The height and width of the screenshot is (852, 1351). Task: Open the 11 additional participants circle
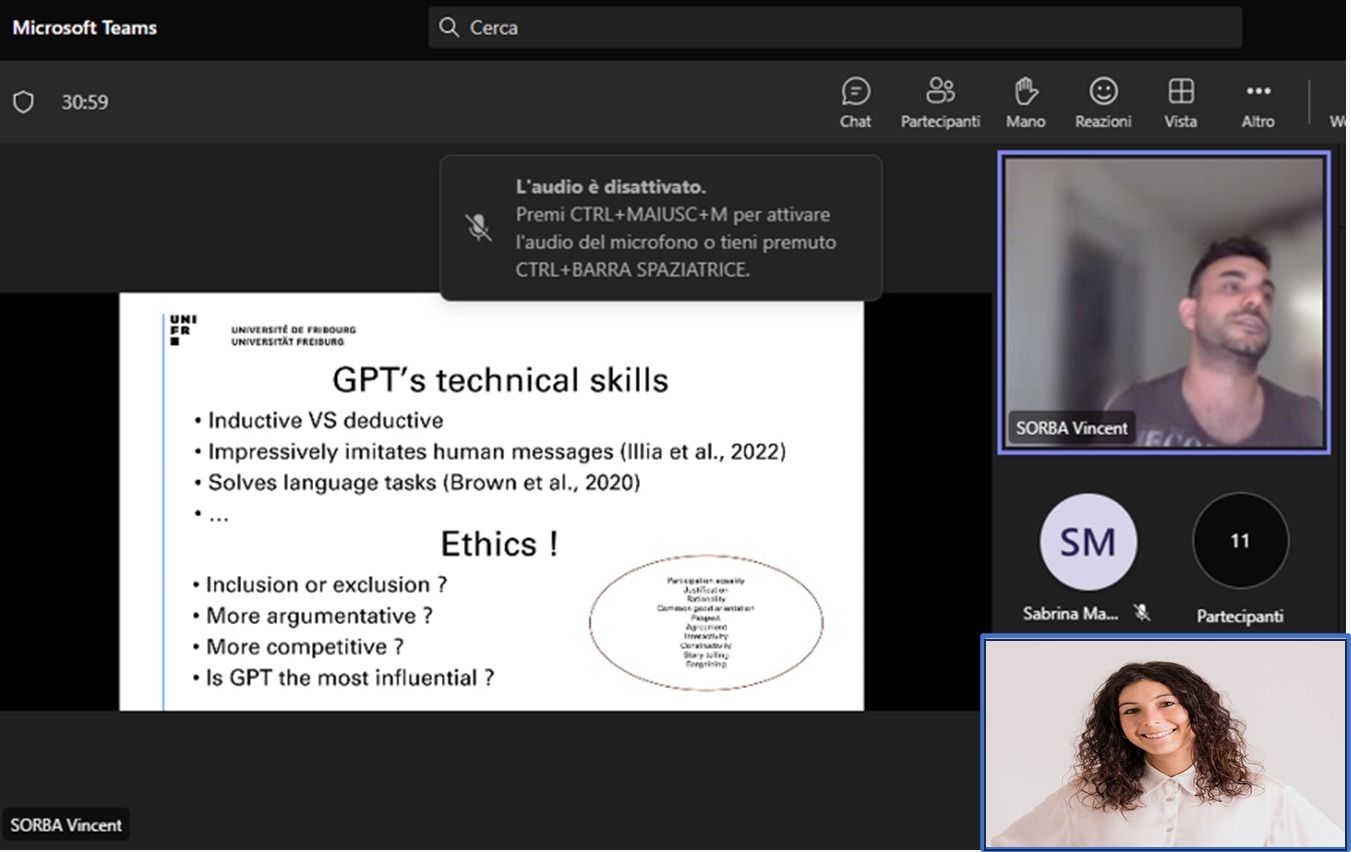[1240, 541]
